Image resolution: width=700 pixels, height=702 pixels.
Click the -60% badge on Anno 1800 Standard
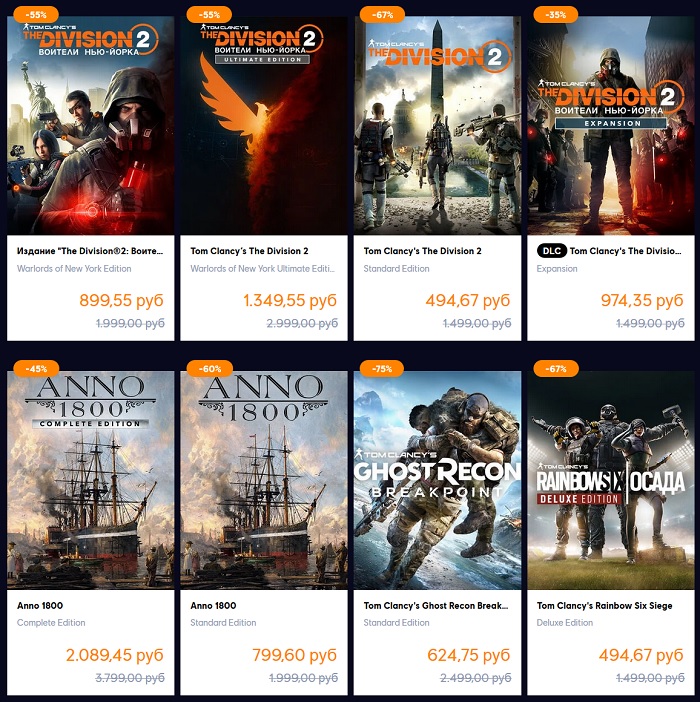pos(209,369)
